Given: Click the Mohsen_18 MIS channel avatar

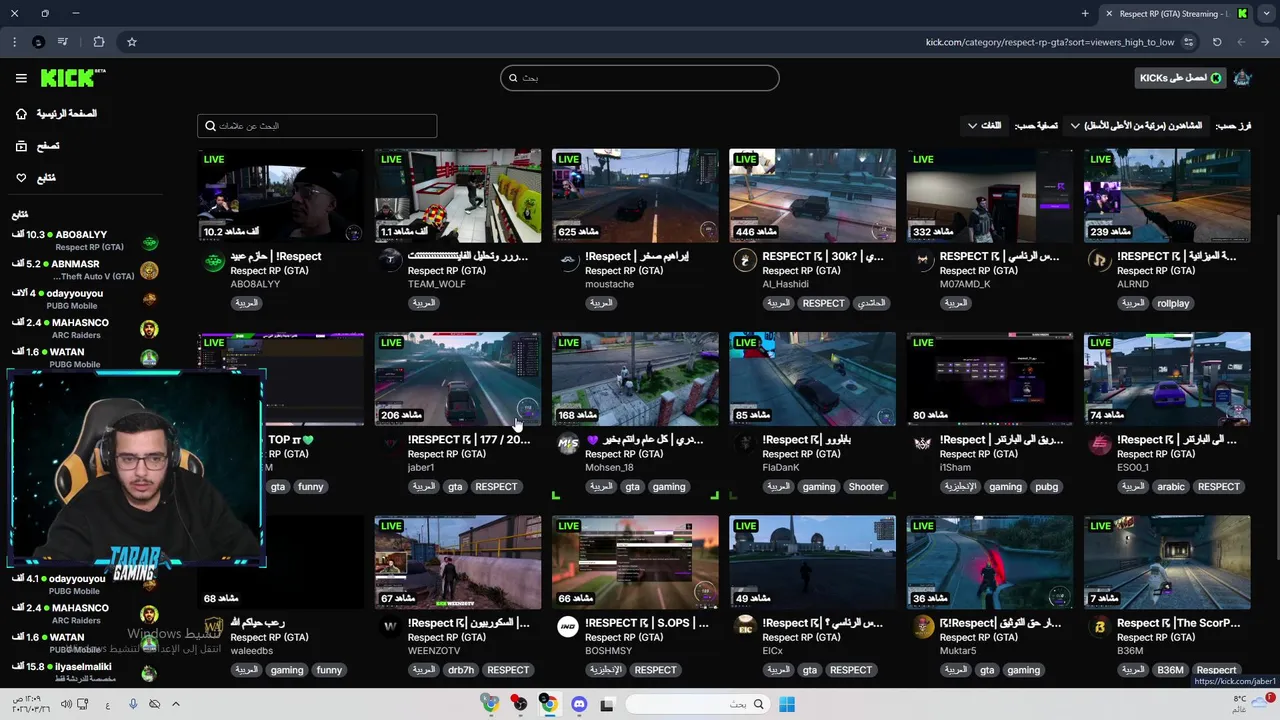Looking at the screenshot, I should pyautogui.click(x=568, y=445).
